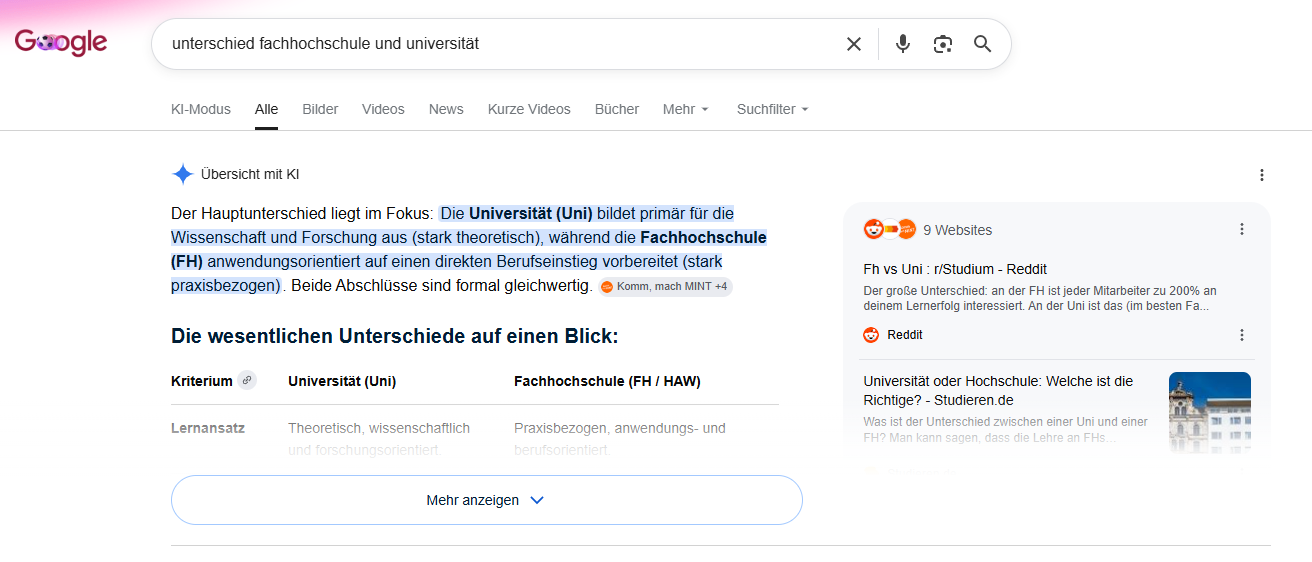The width and height of the screenshot is (1312, 562).
Task: Open the Bücher tab
Action: click(616, 109)
